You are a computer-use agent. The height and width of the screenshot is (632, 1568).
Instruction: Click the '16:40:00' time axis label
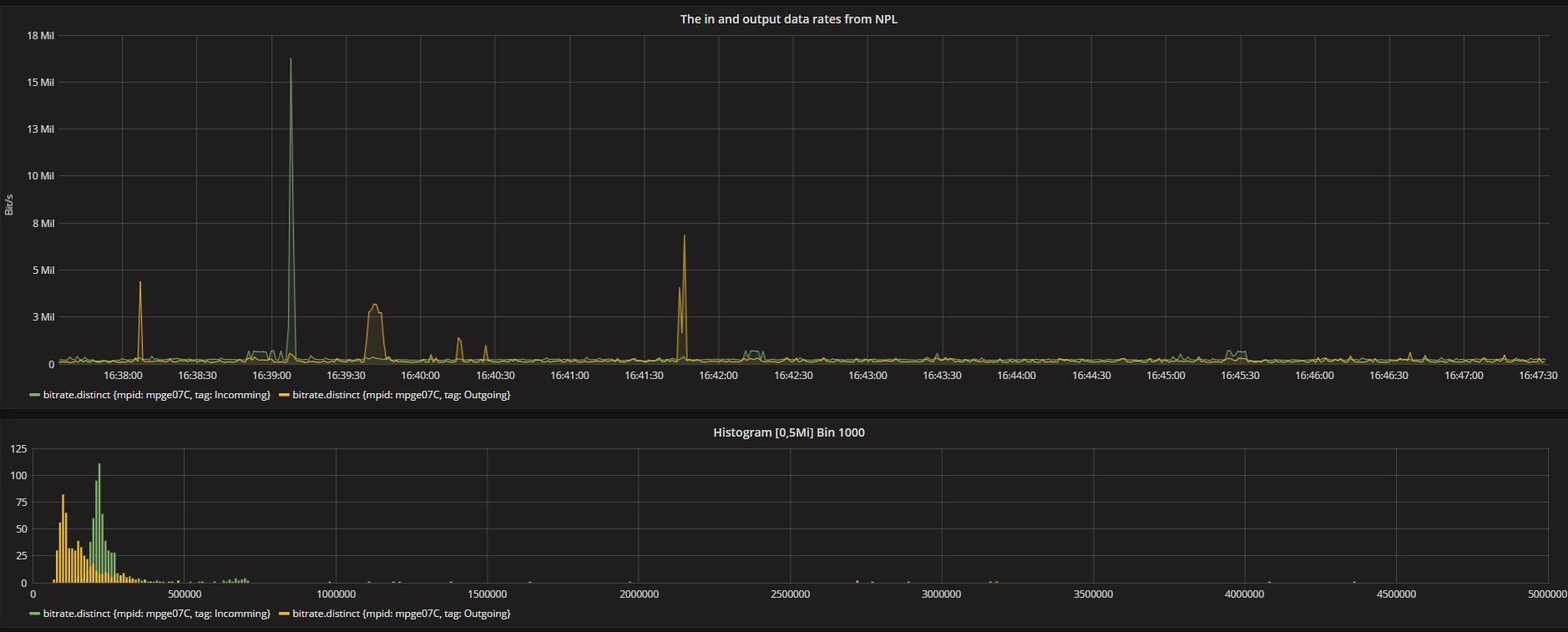420,376
